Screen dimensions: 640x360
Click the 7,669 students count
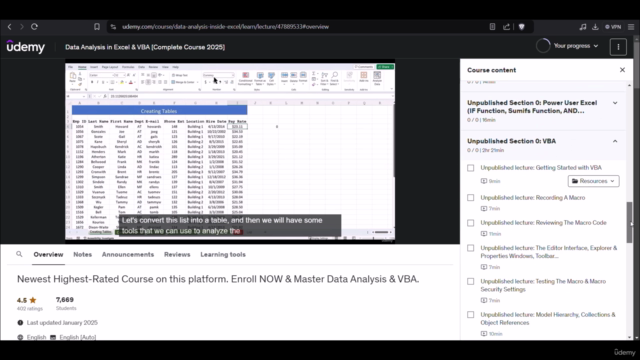[64, 300]
